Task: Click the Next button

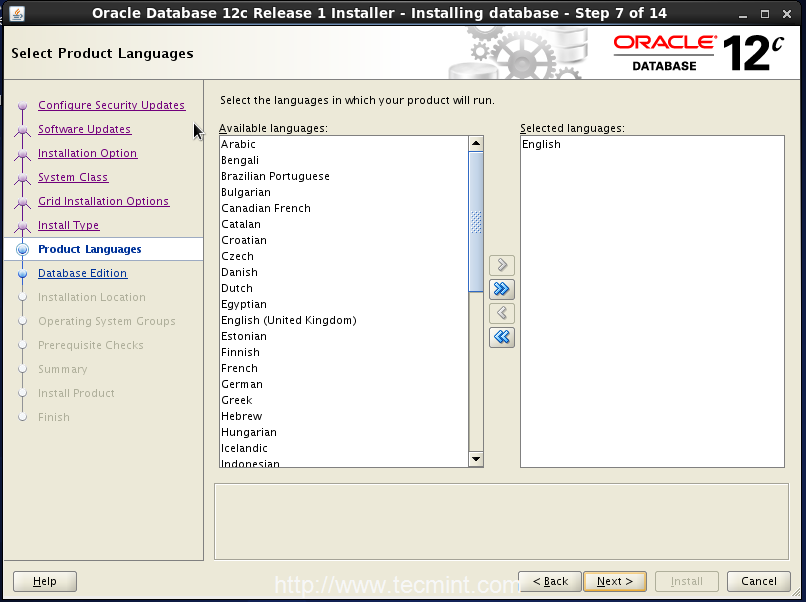Action: [615, 581]
